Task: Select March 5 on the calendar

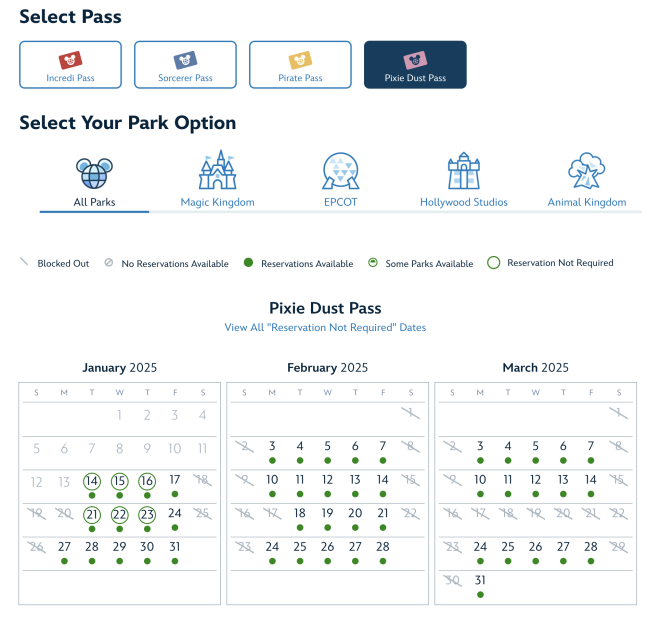Action: [535, 446]
